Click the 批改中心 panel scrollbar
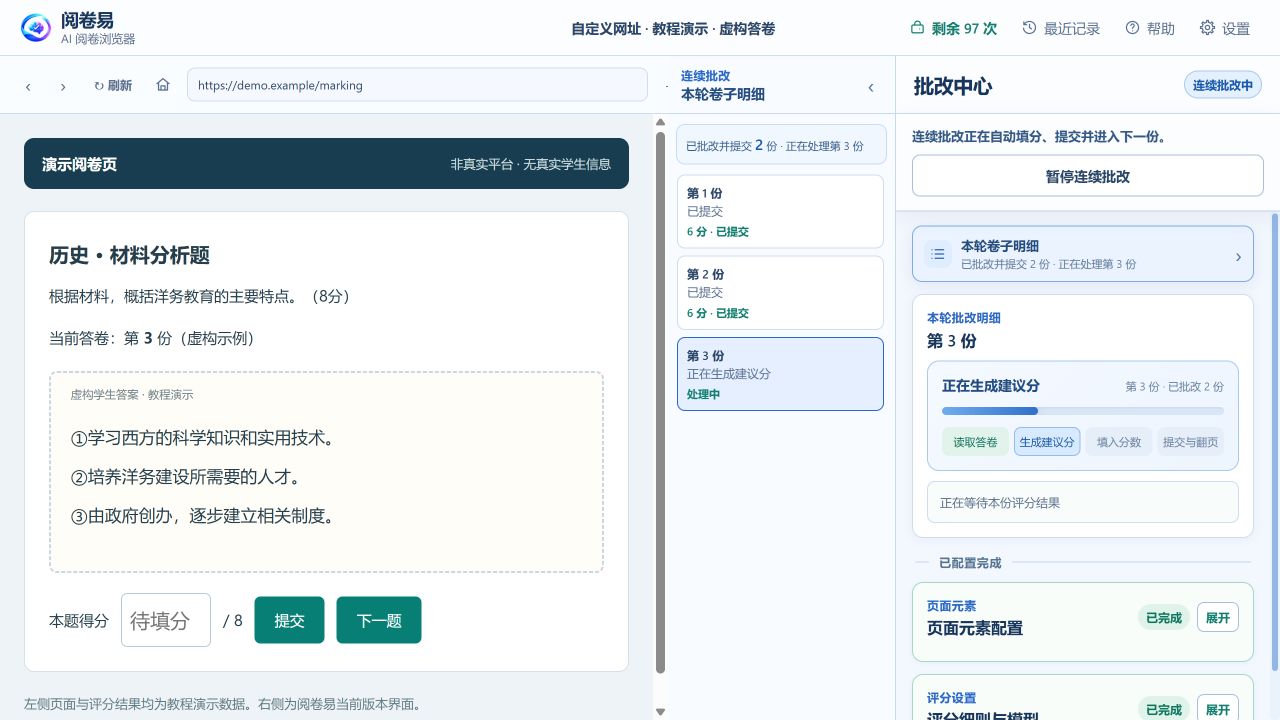 [1275, 440]
